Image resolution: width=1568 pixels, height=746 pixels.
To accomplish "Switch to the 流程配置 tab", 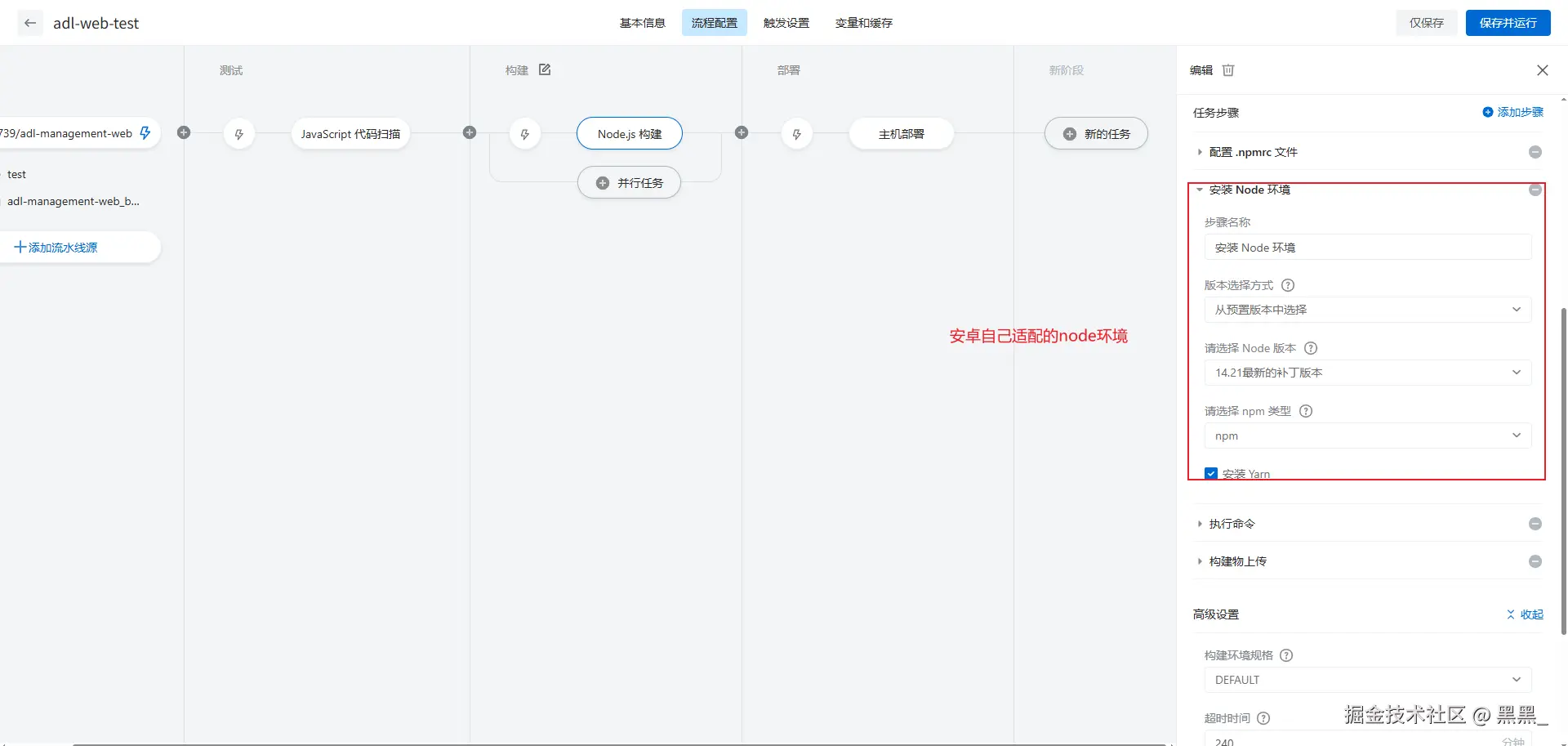I will tap(715, 23).
